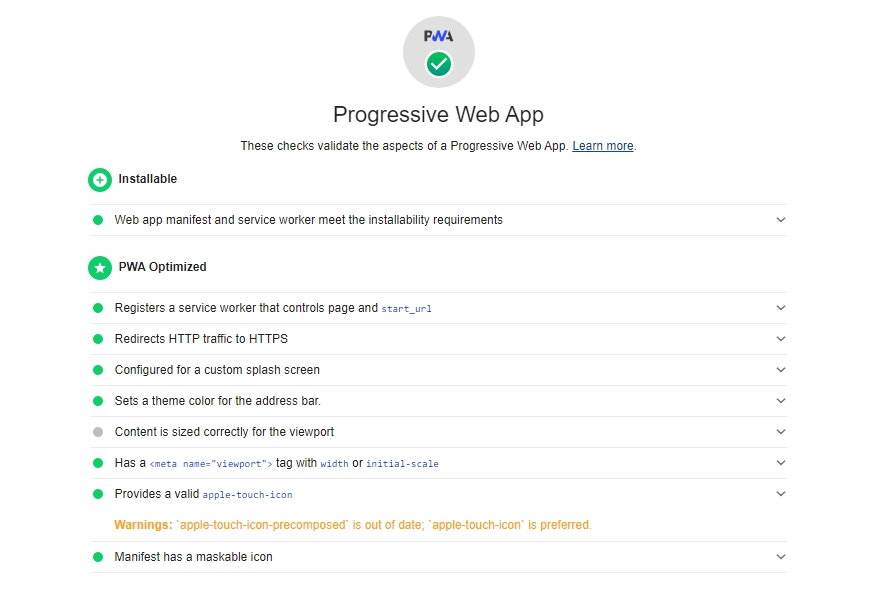Expand the installability requirements audit chevron

click(781, 220)
